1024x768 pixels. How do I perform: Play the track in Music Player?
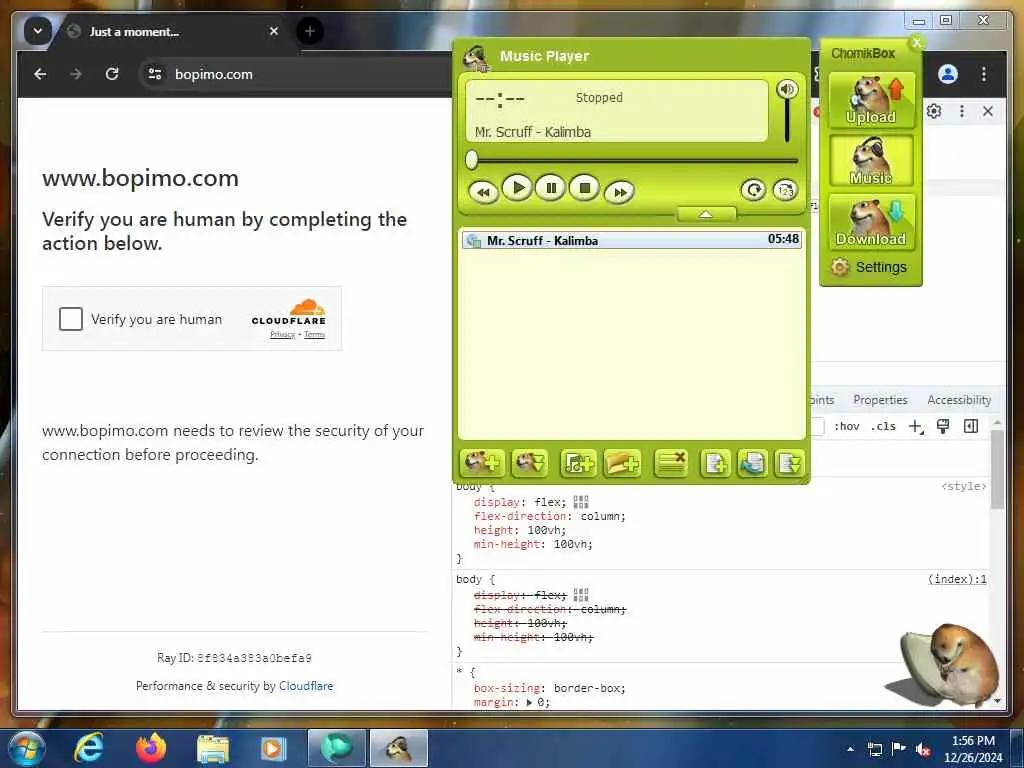[518, 189]
